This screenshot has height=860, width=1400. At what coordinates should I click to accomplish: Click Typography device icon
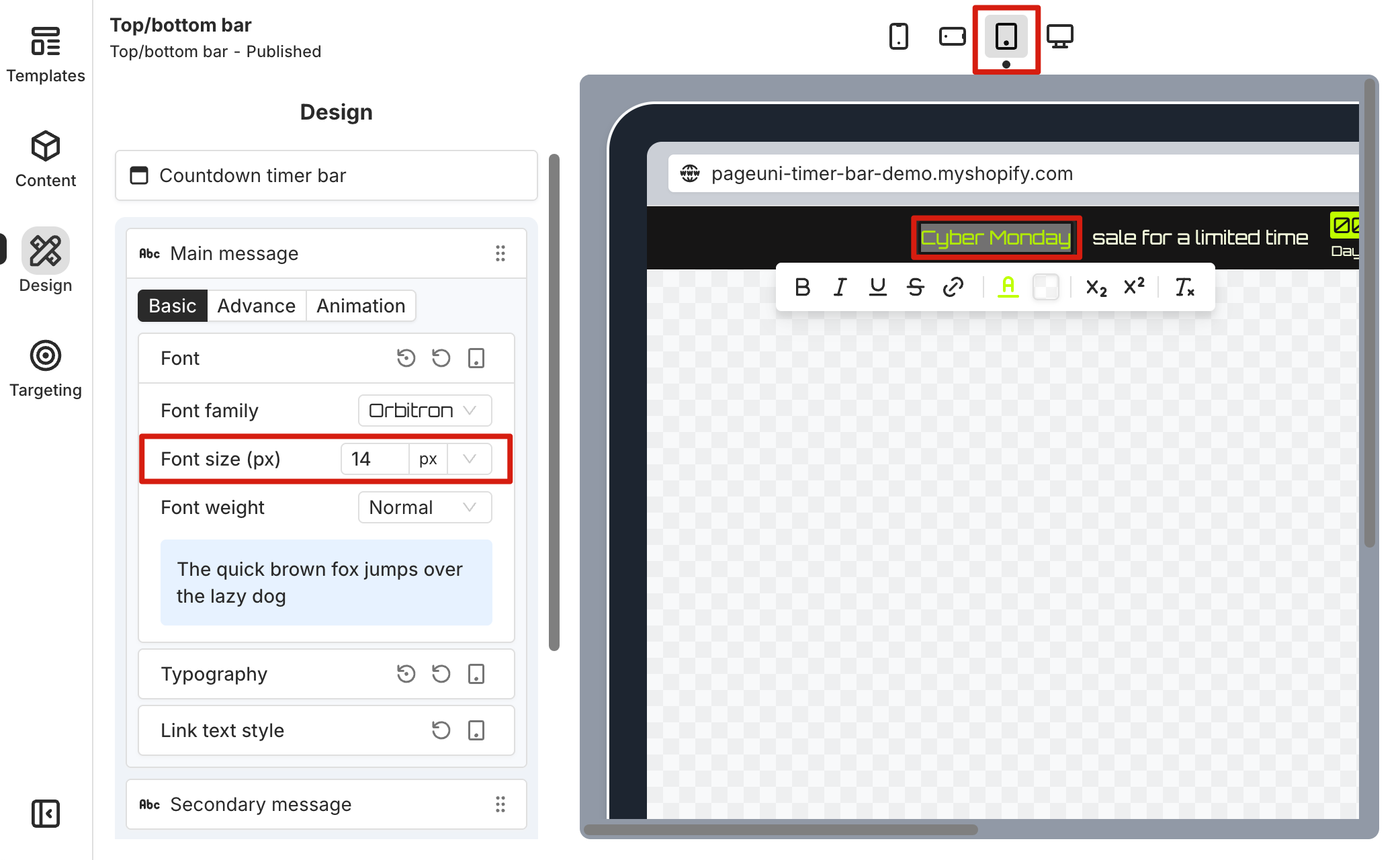tap(476, 674)
